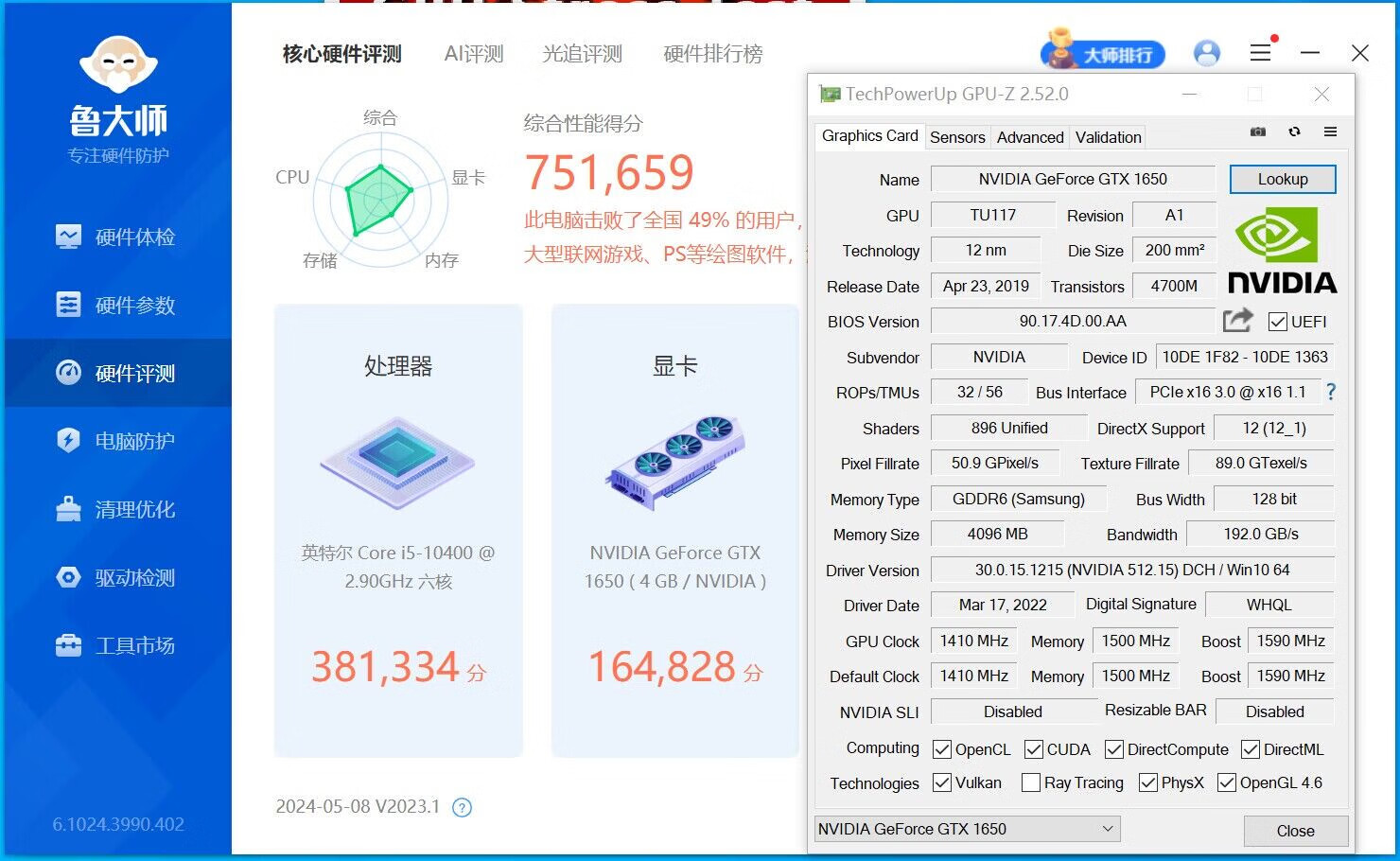
Task: Open 电脑防护 sidebar item
Action: click(115, 441)
